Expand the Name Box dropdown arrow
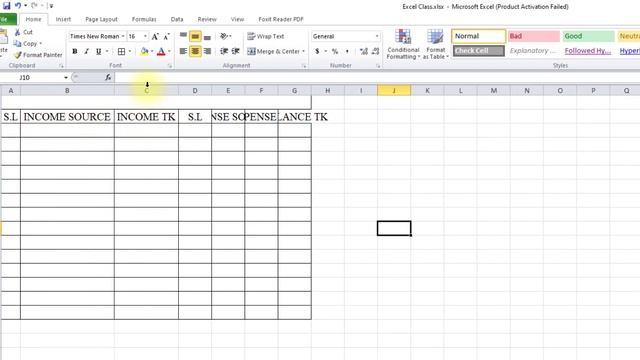The width and height of the screenshot is (640, 360). click(66, 78)
